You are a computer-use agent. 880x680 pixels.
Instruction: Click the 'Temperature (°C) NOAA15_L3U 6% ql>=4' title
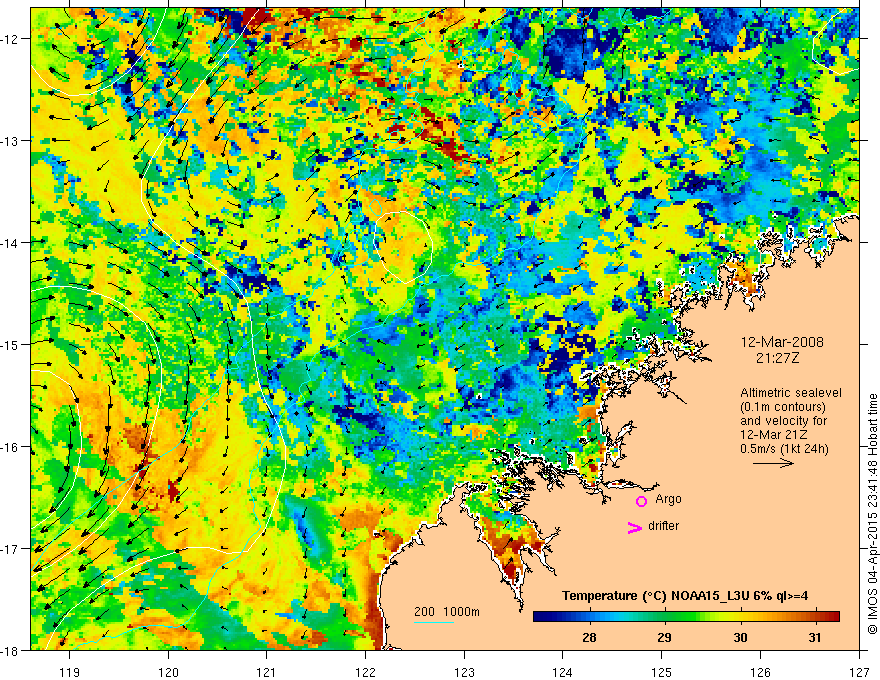point(685,596)
